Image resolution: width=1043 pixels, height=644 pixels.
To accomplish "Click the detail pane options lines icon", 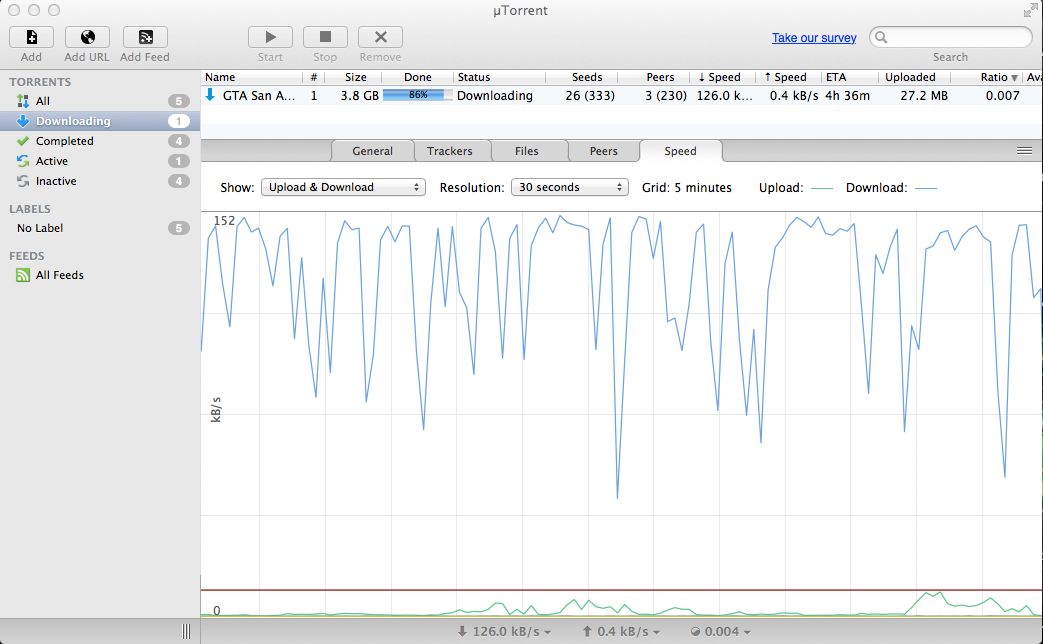I will pos(1024,151).
